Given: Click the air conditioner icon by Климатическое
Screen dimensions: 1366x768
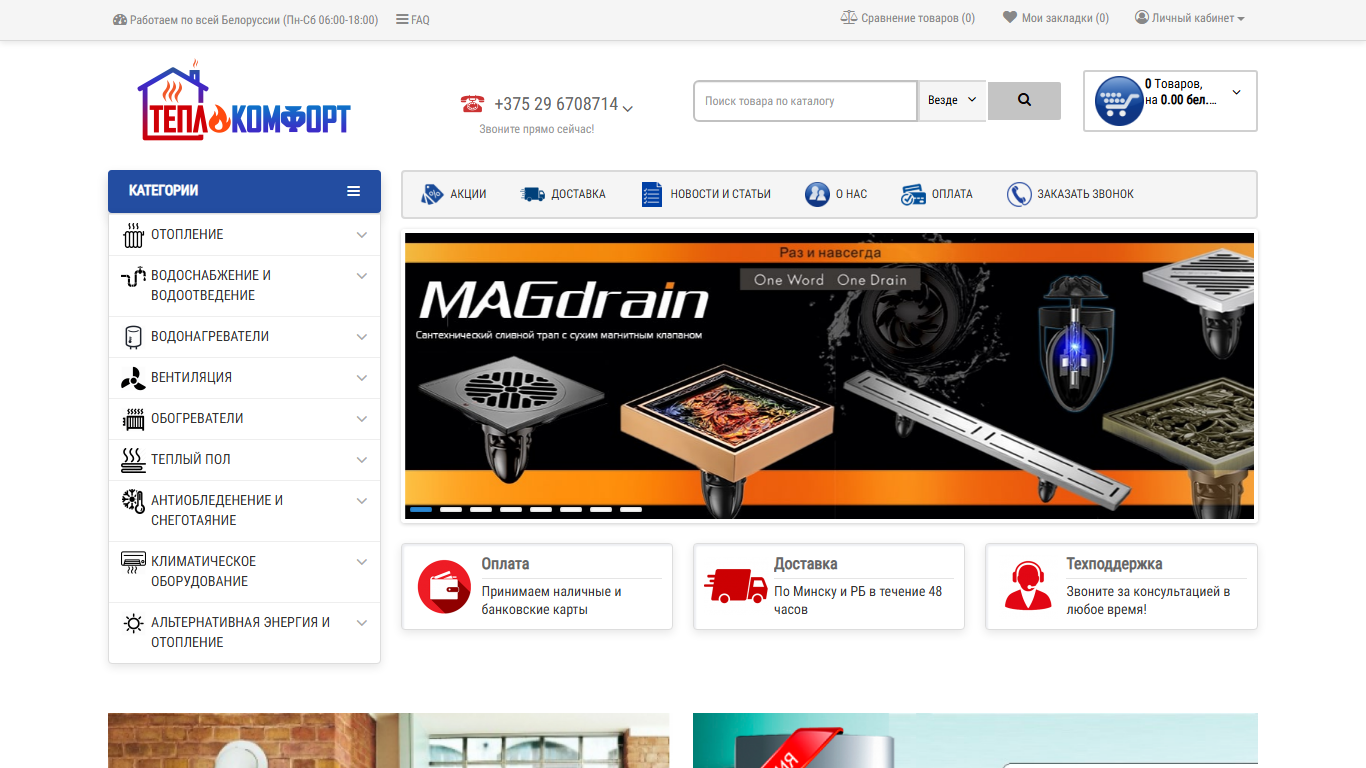Looking at the screenshot, I should tap(133, 561).
